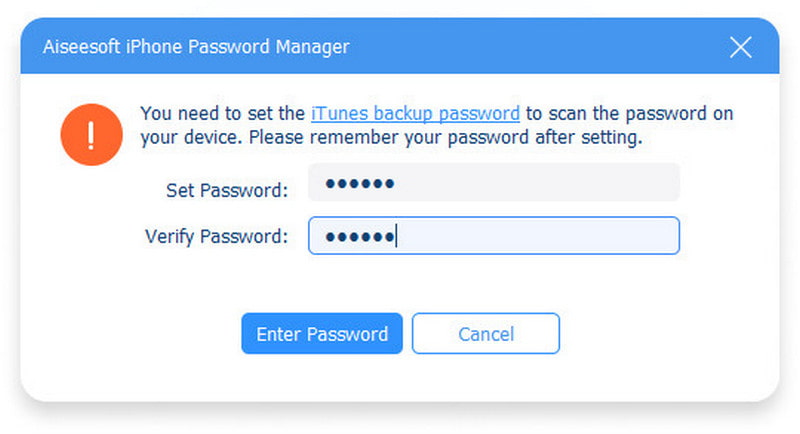The height and width of the screenshot is (434, 800).
Task: Click empty right end of Verify Password field
Action: pos(640,236)
